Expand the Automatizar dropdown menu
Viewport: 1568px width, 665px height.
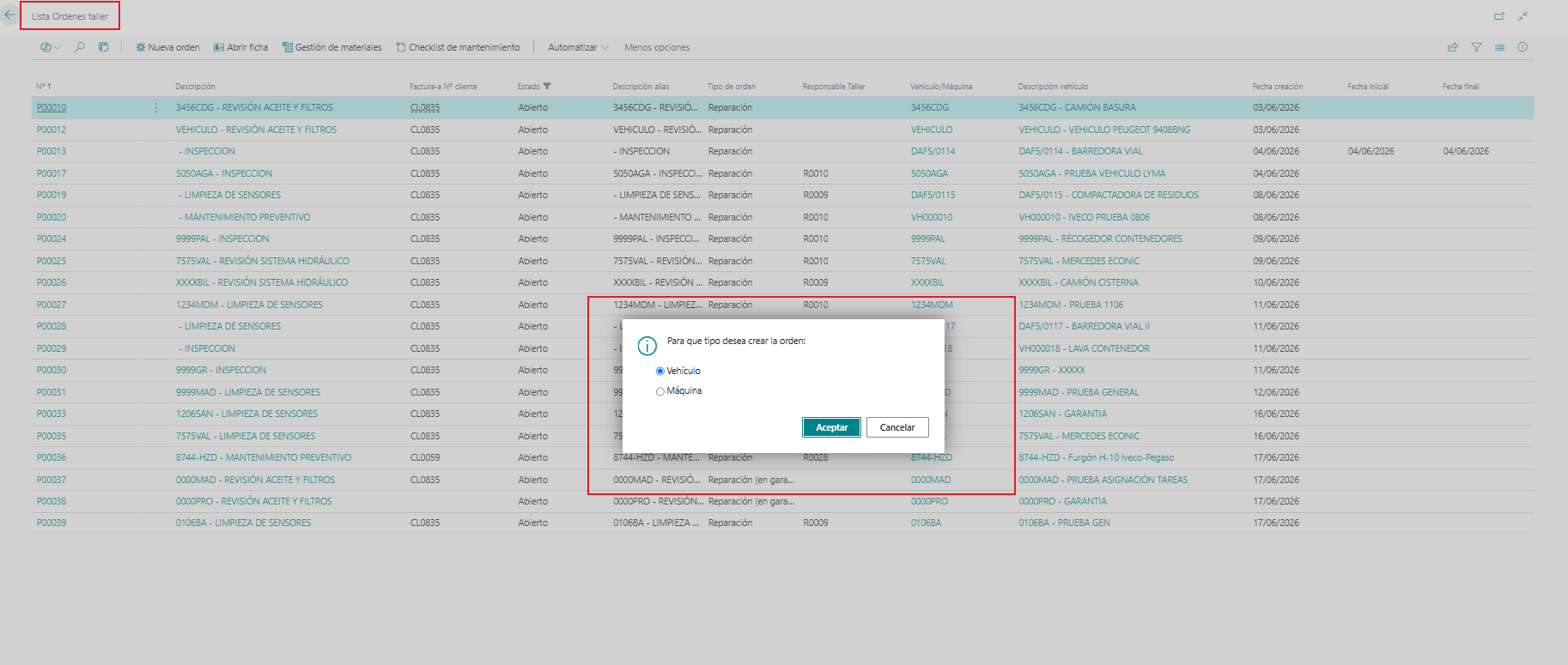578,47
